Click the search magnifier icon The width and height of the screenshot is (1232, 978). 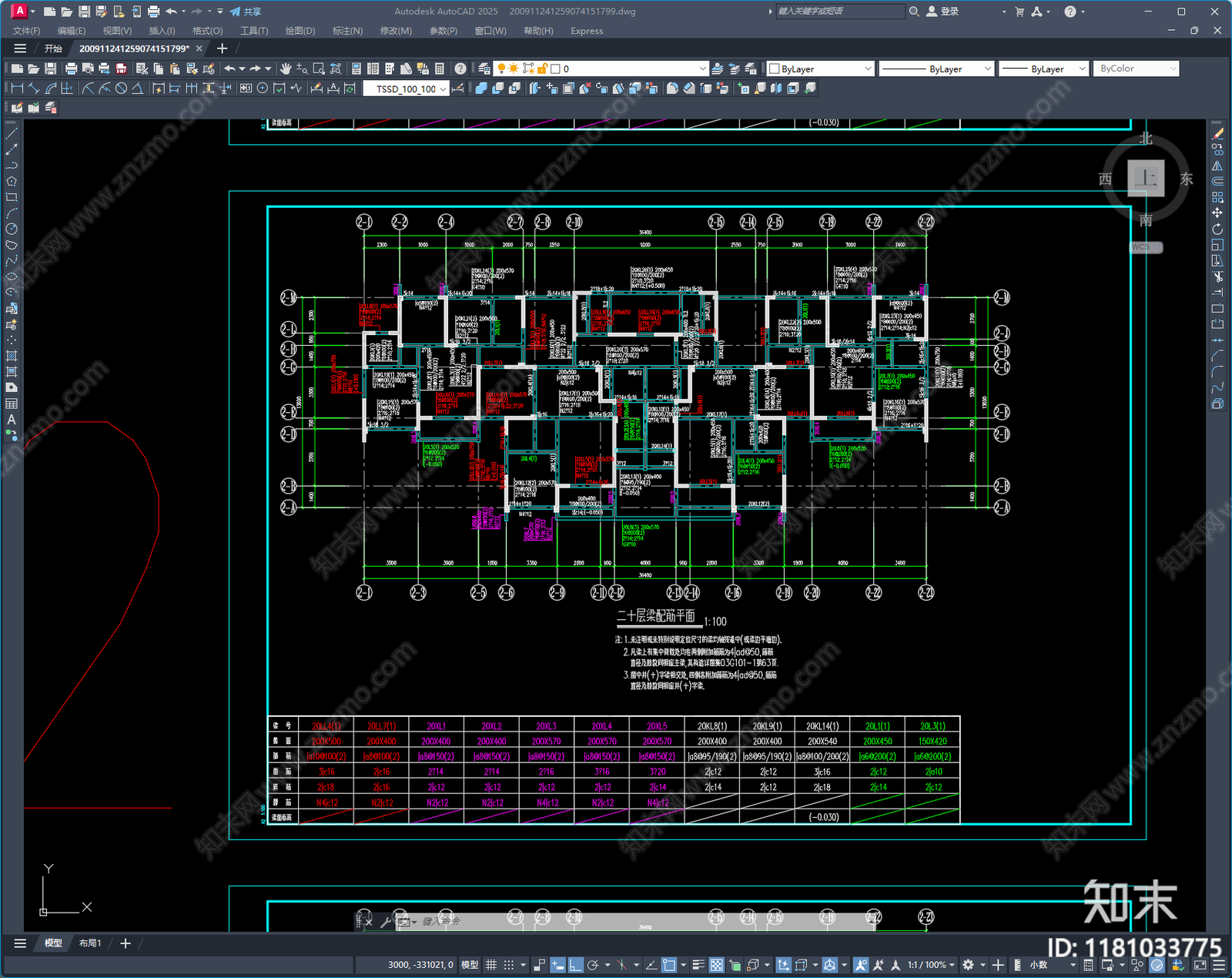click(x=914, y=12)
